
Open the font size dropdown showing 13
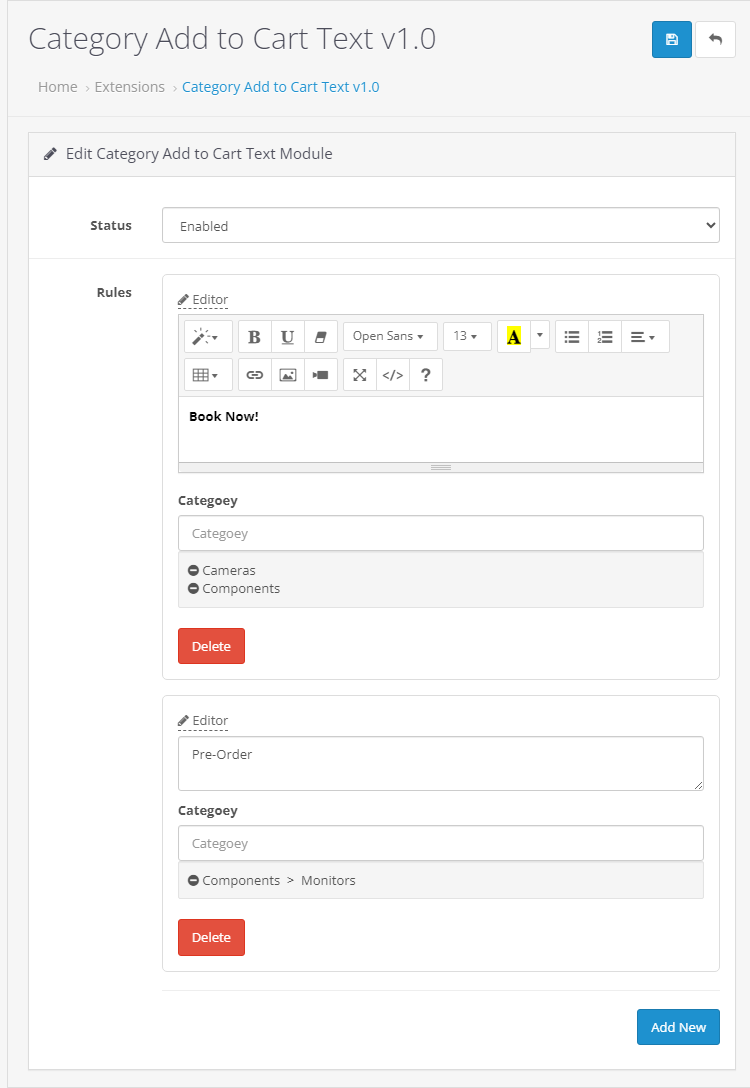pyautogui.click(x=467, y=337)
